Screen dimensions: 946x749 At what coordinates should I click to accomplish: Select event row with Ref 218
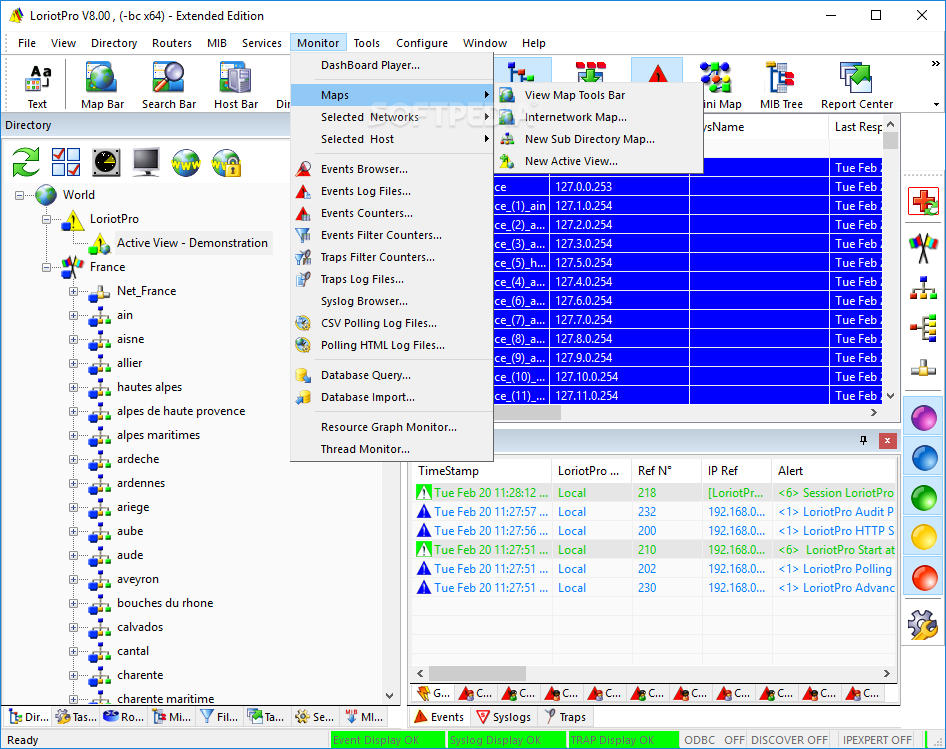(x=655, y=492)
